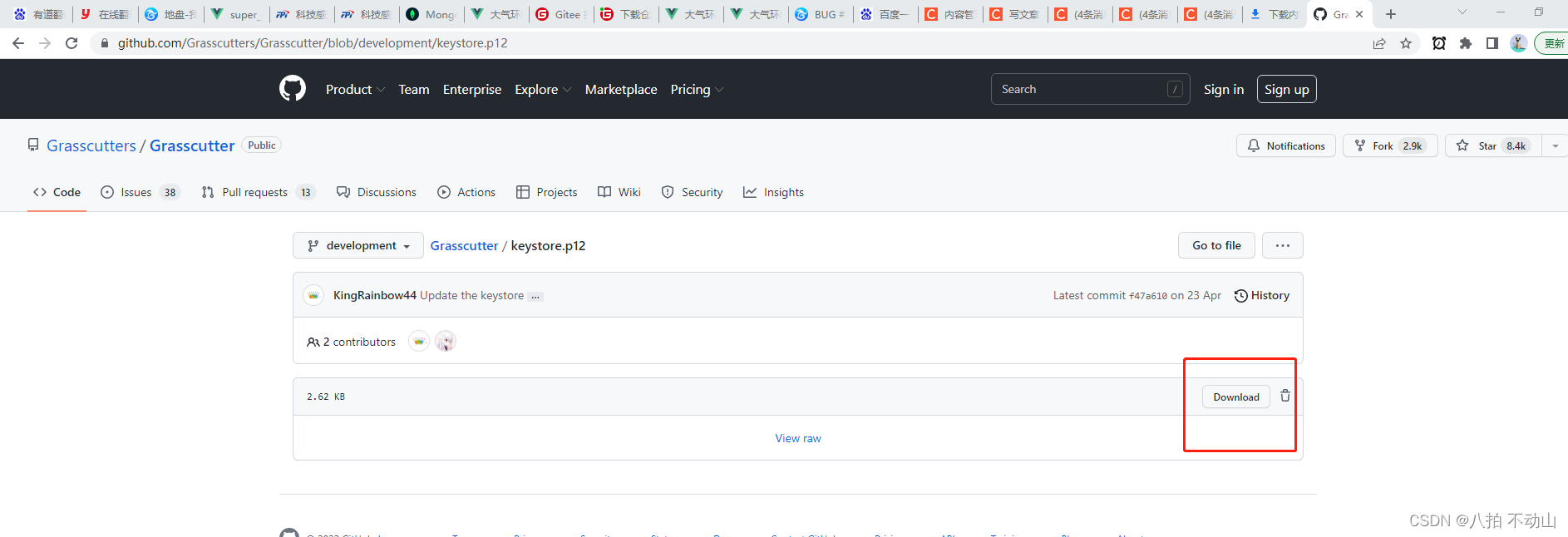The image size is (1568, 537).
Task: Click the update (更新) button in Chrome toolbar
Action: (x=1551, y=43)
